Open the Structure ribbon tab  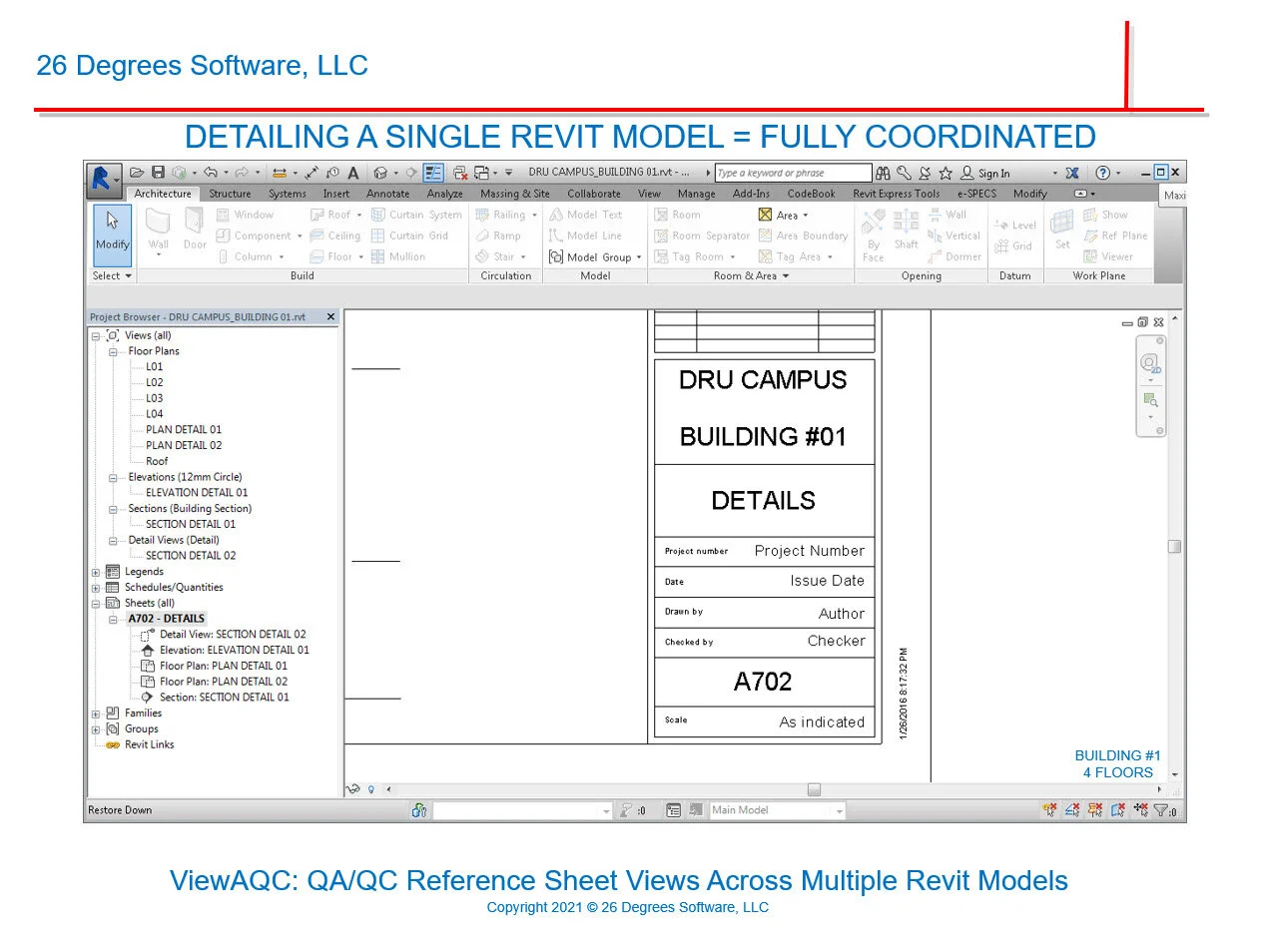click(230, 194)
